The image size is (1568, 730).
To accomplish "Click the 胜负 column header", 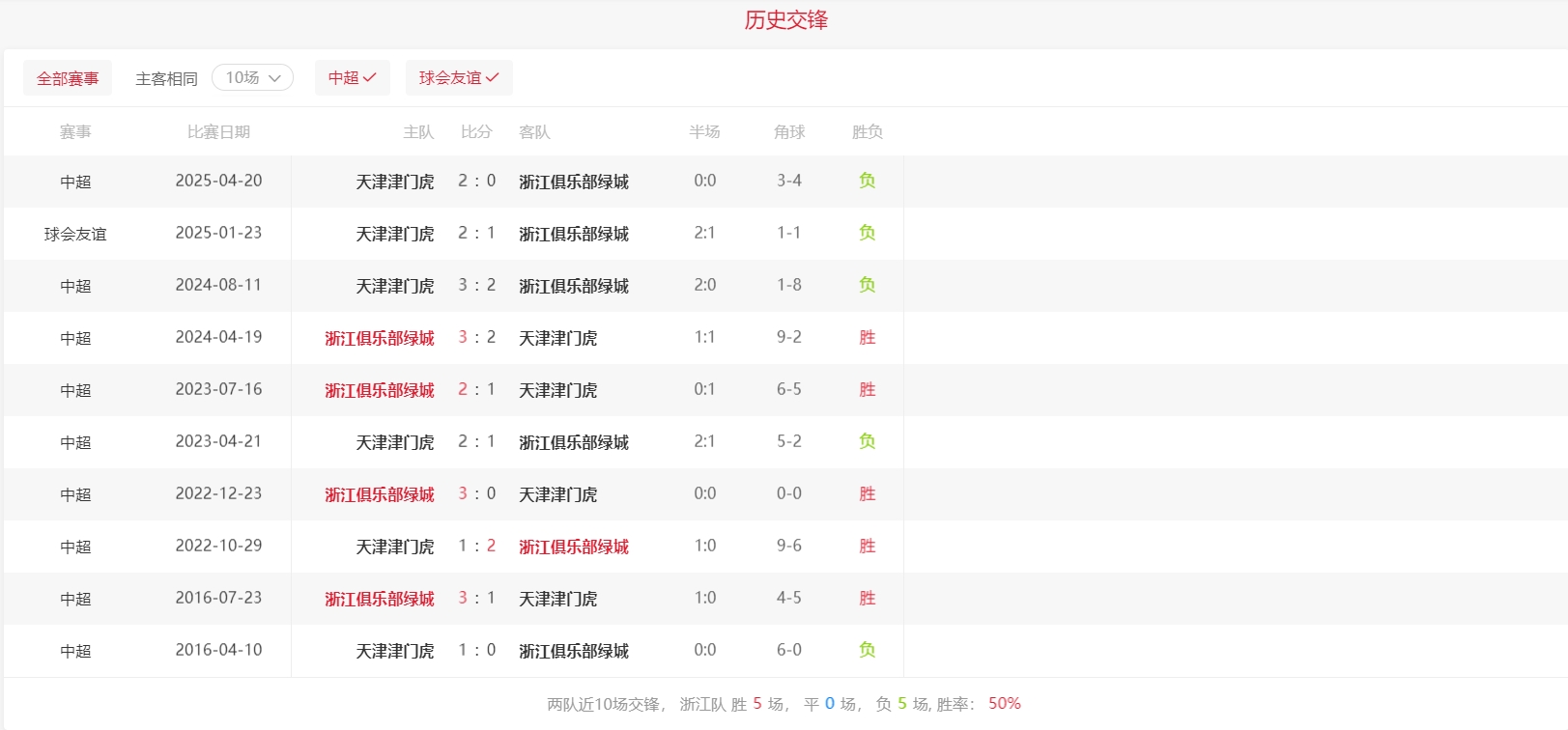I will [867, 132].
